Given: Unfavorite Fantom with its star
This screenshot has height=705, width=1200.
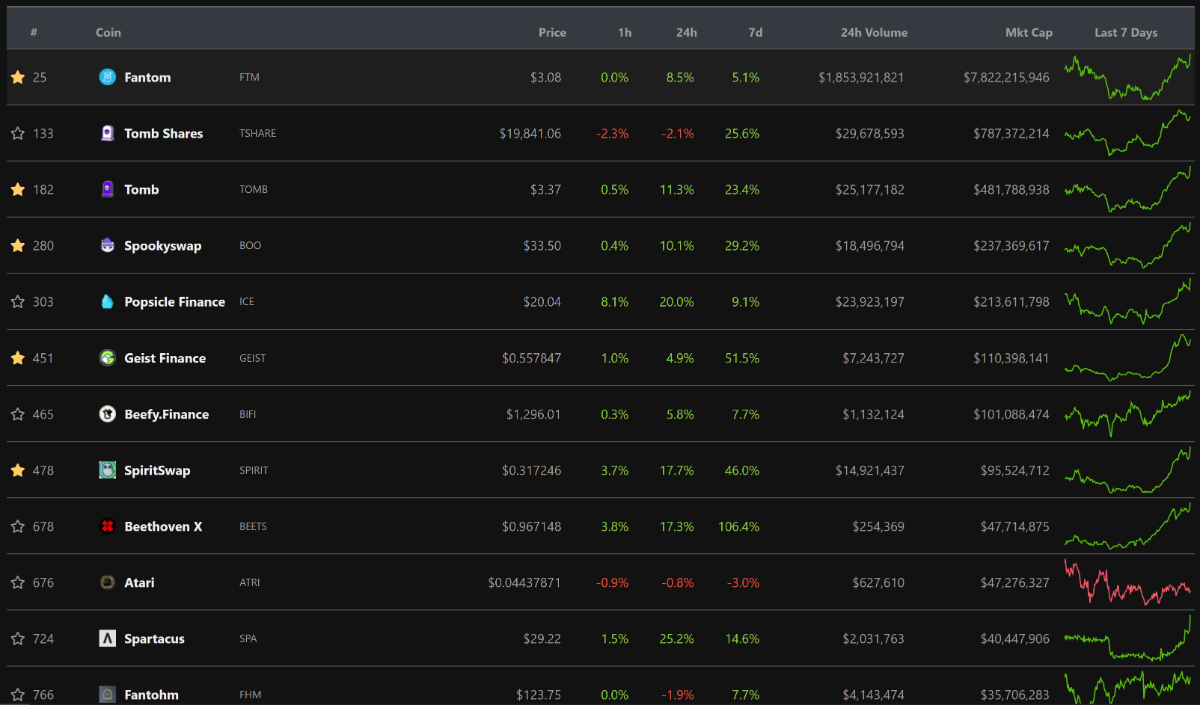Looking at the screenshot, I should [17, 77].
